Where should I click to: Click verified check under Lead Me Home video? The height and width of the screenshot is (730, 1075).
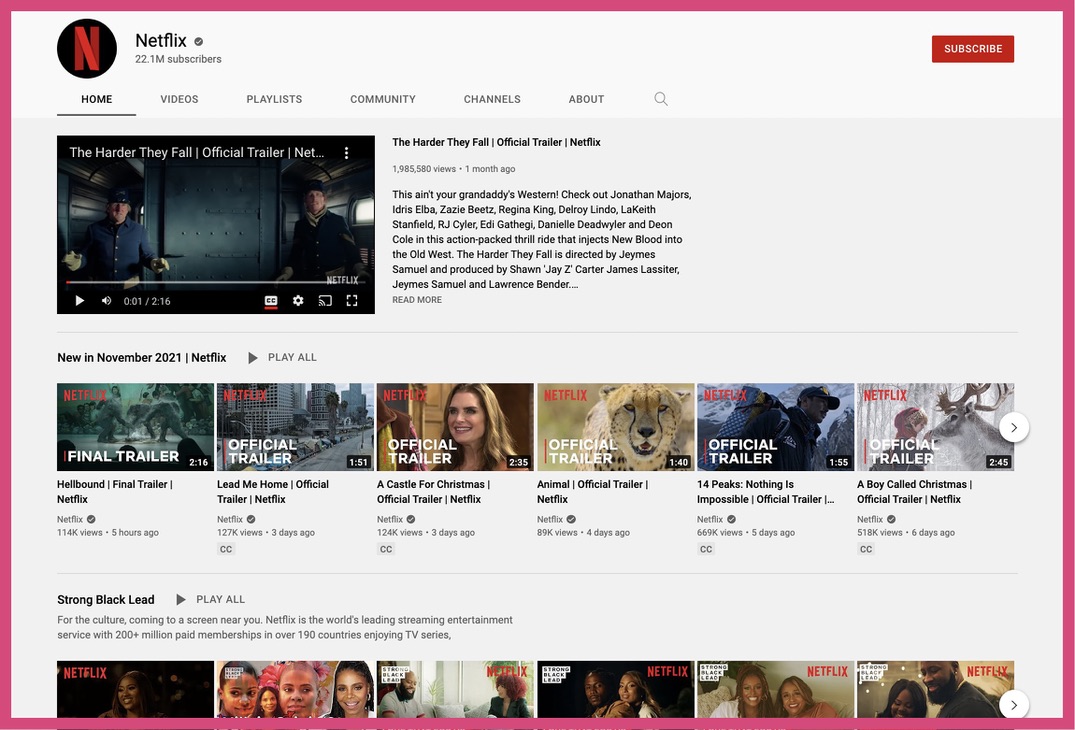click(251, 519)
